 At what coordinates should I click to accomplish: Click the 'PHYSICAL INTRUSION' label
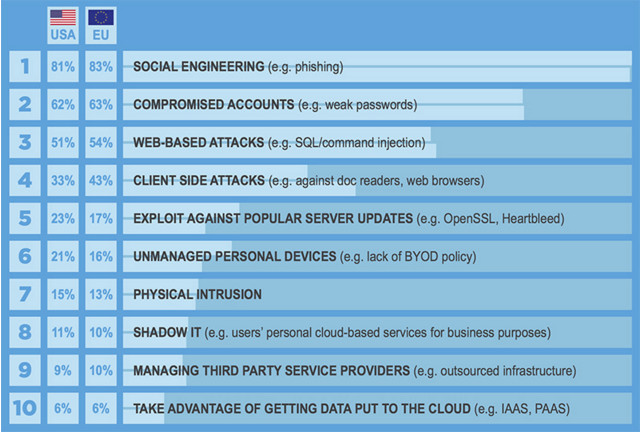click(x=198, y=294)
